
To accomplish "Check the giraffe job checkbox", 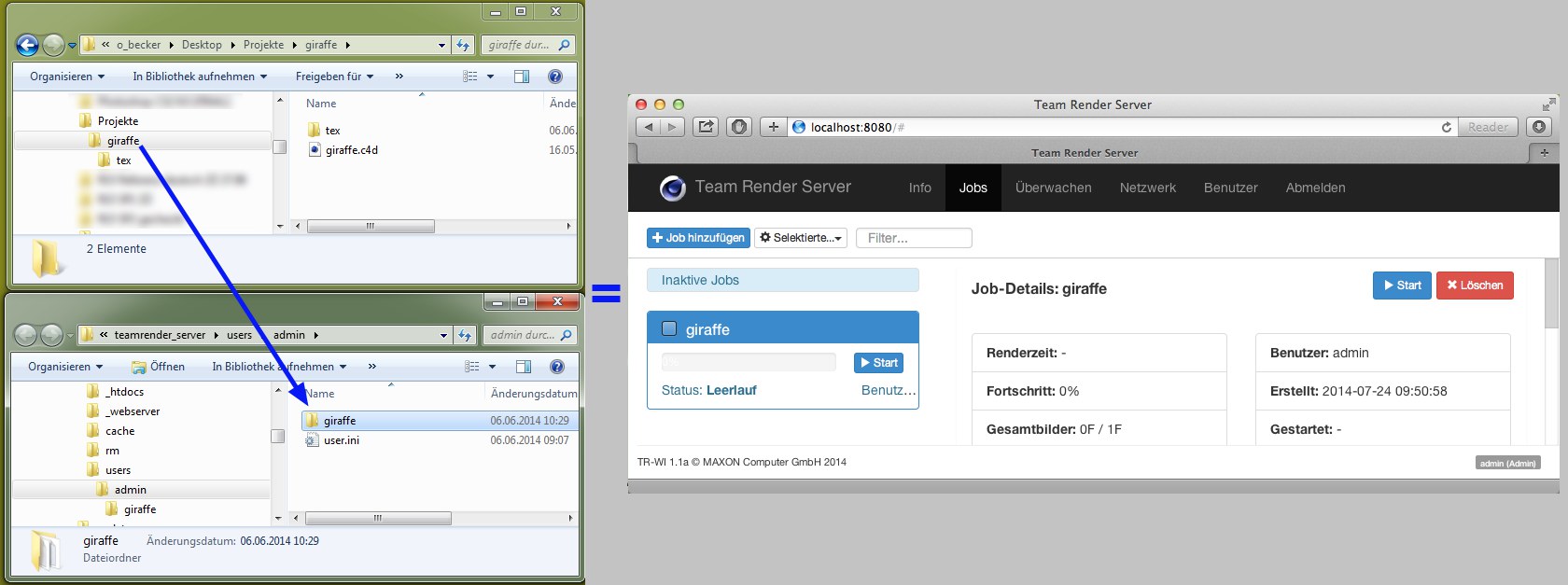I will click(x=668, y=328).
